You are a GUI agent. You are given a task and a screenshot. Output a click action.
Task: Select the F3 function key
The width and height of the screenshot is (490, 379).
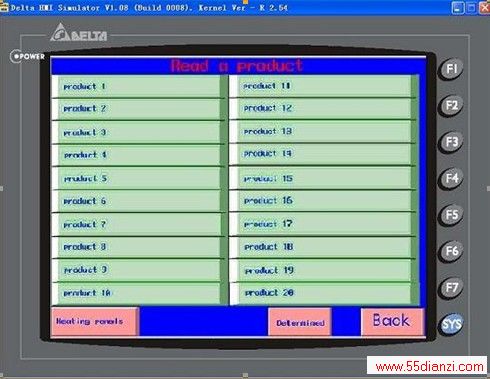(451, 142)
